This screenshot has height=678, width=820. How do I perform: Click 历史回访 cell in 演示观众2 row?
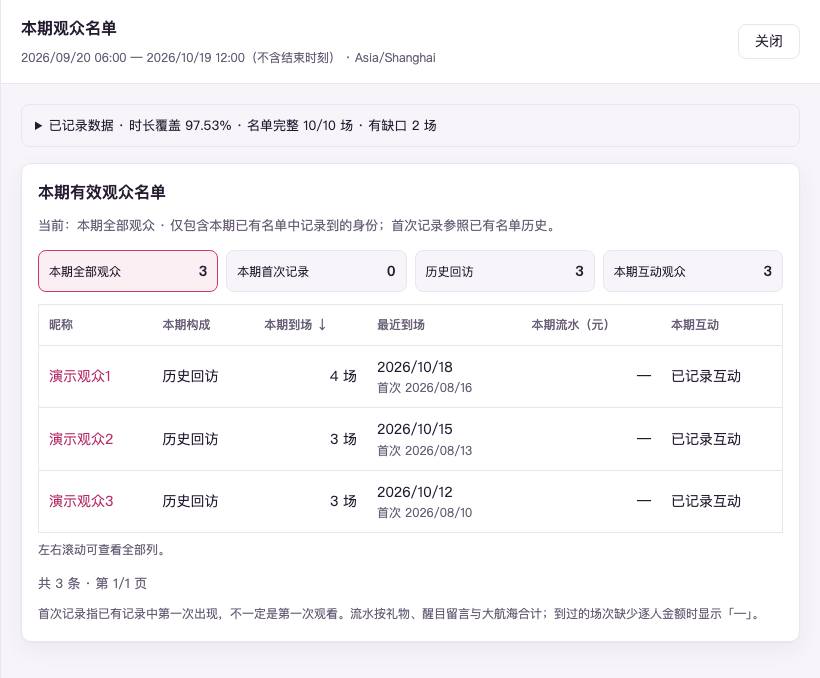click(x=190, y=439)
